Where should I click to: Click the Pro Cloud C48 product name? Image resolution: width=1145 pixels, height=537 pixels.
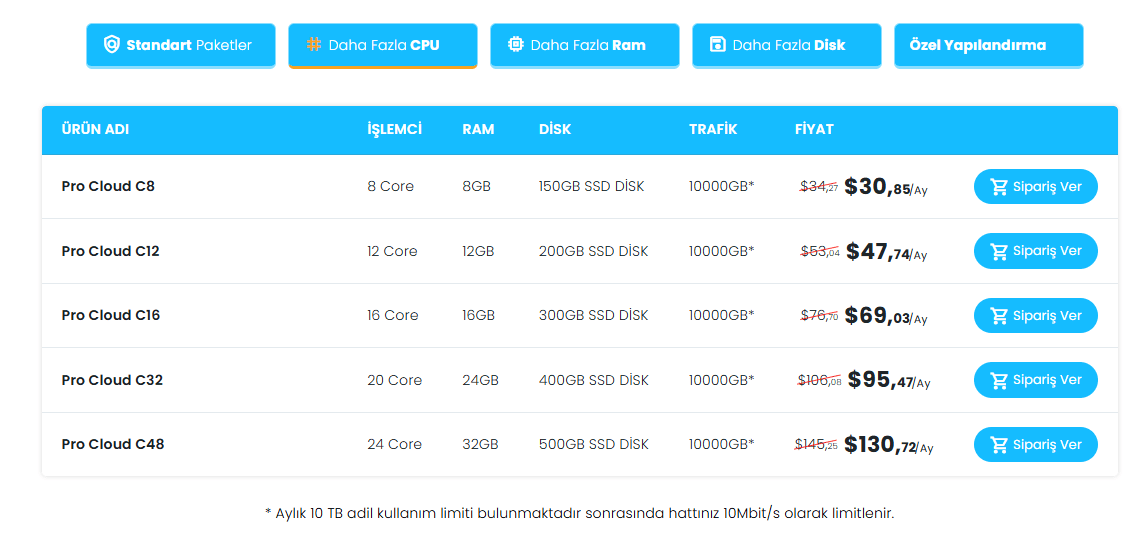(x=113, y=444)
